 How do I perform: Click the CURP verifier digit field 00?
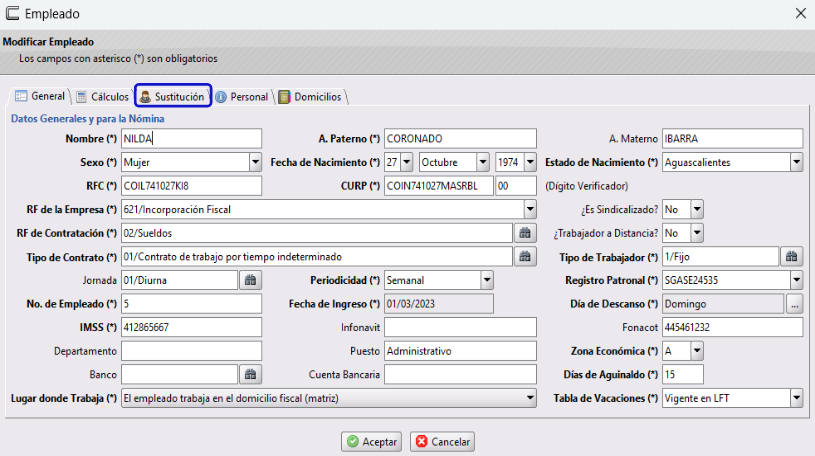click(x=516, y=186)
